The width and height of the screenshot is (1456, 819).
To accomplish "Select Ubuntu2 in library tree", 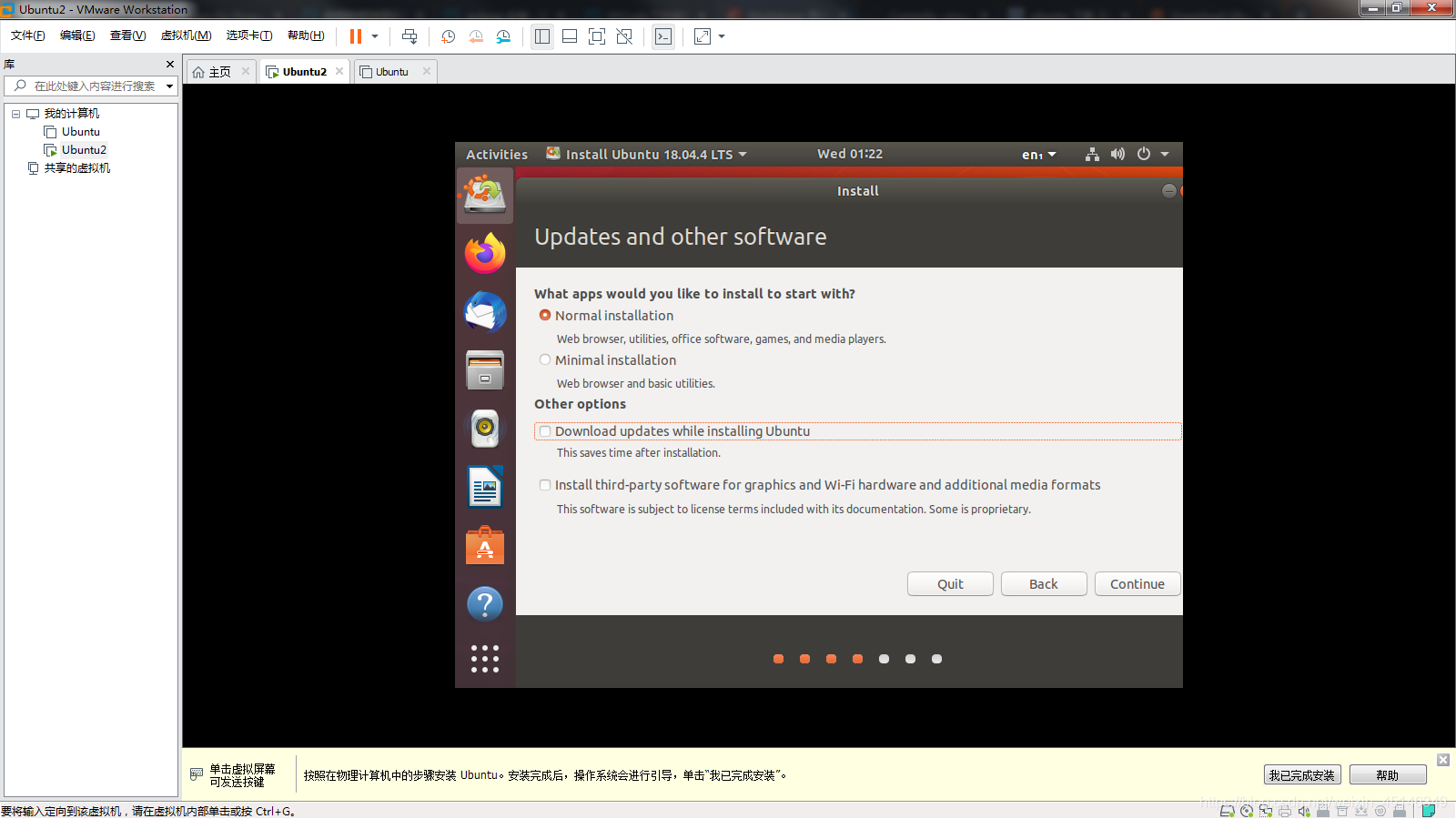I will pyautogui.click(x=76, y=150).
